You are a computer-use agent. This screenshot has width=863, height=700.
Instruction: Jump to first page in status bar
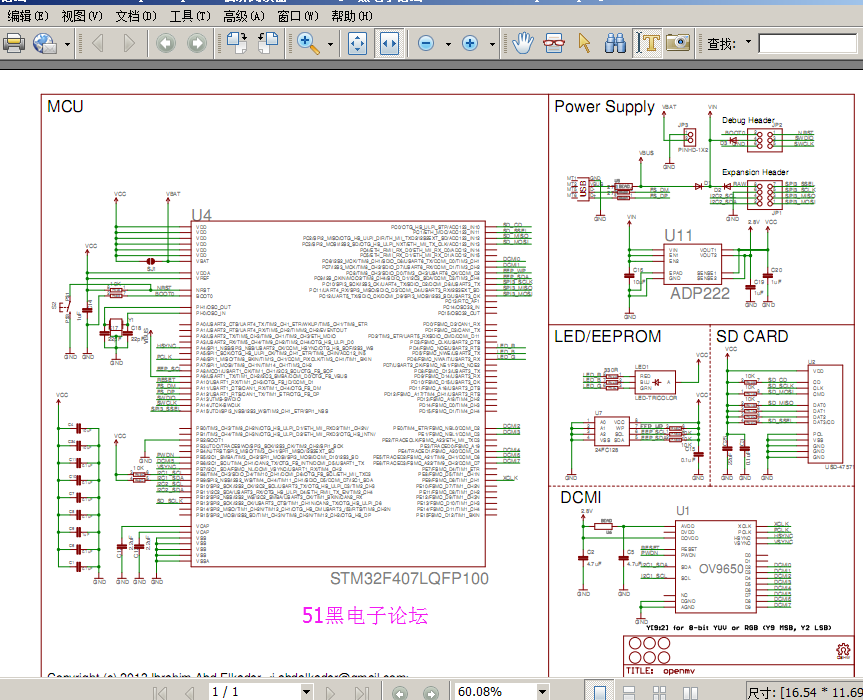click(x=160, y=692)
